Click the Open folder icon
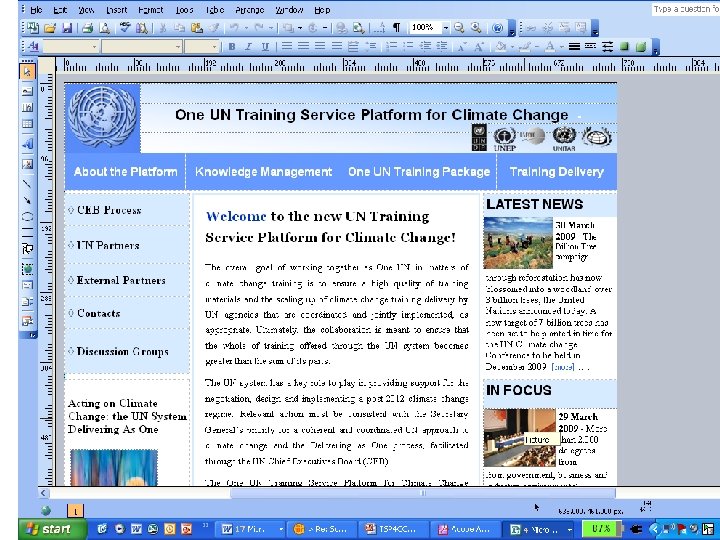 (50, 28)
